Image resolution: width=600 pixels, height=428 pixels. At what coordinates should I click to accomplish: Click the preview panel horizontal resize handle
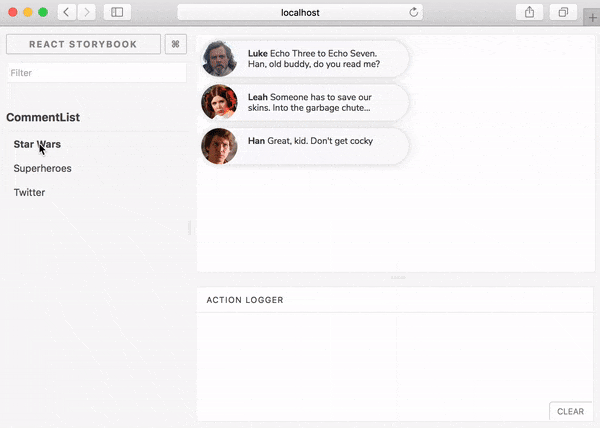(398, 277)
